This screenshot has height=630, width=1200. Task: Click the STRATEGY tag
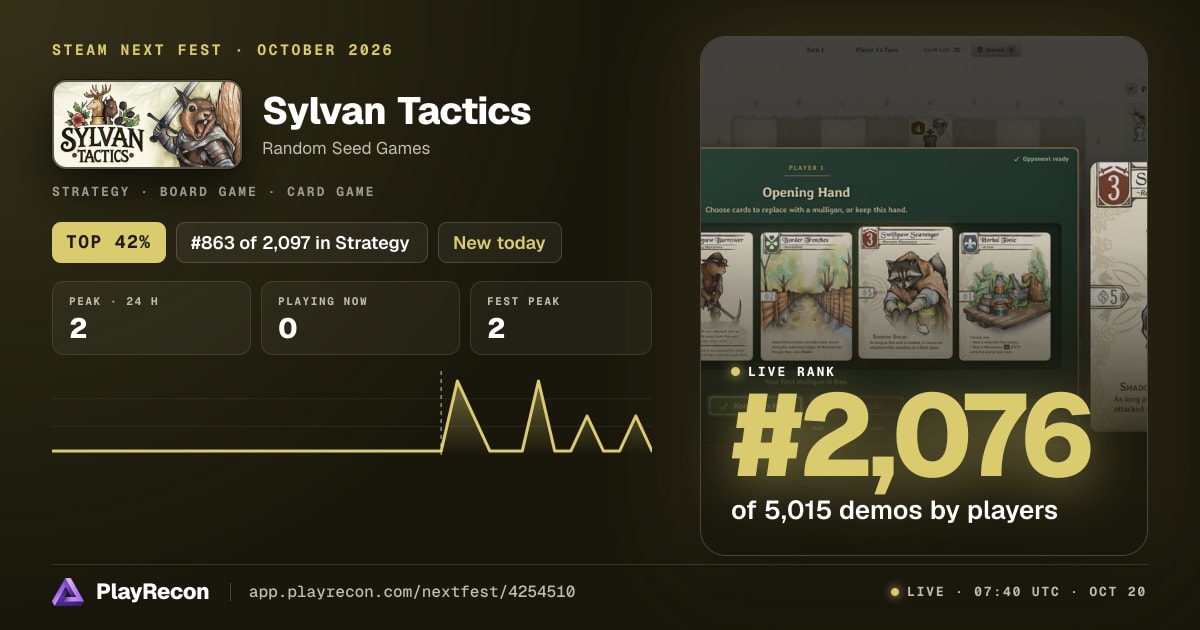coord(90,192)
